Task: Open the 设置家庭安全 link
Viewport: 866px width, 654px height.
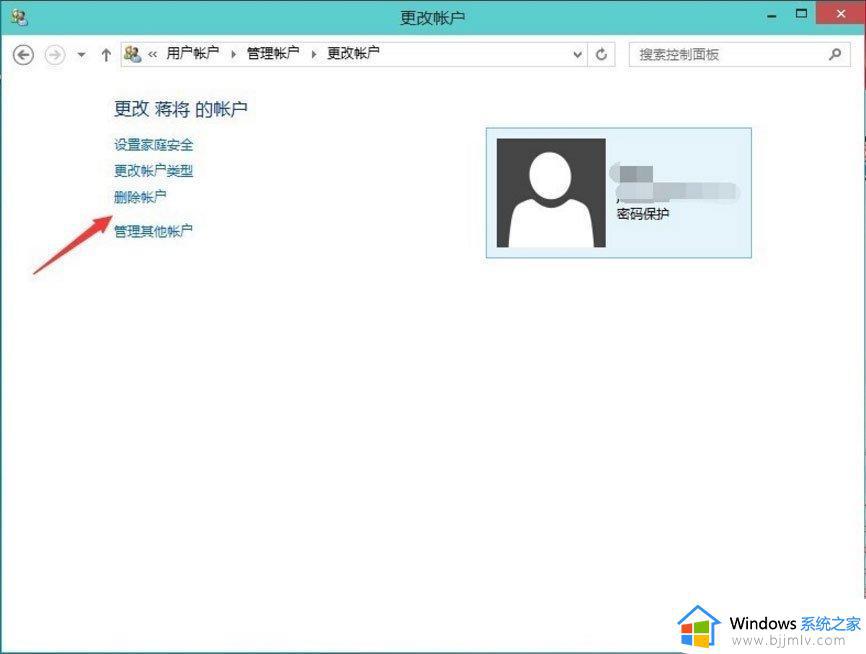Action: point(154,145)
